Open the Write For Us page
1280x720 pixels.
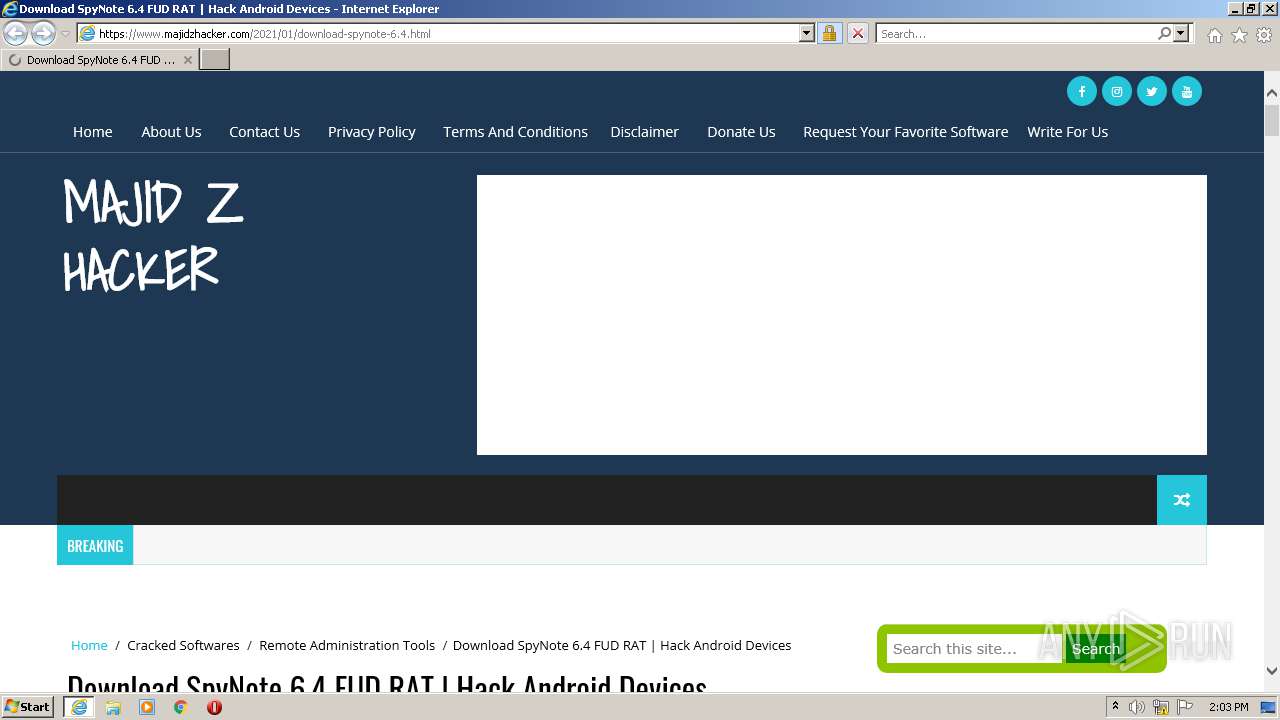coord(1067,132)
